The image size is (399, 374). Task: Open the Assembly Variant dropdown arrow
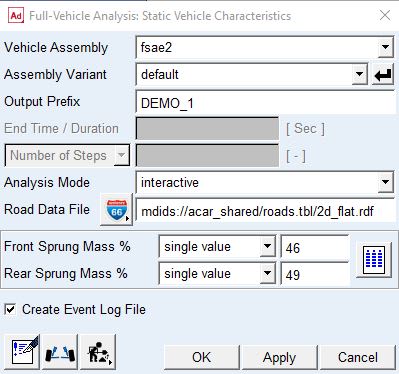(360, 74)
